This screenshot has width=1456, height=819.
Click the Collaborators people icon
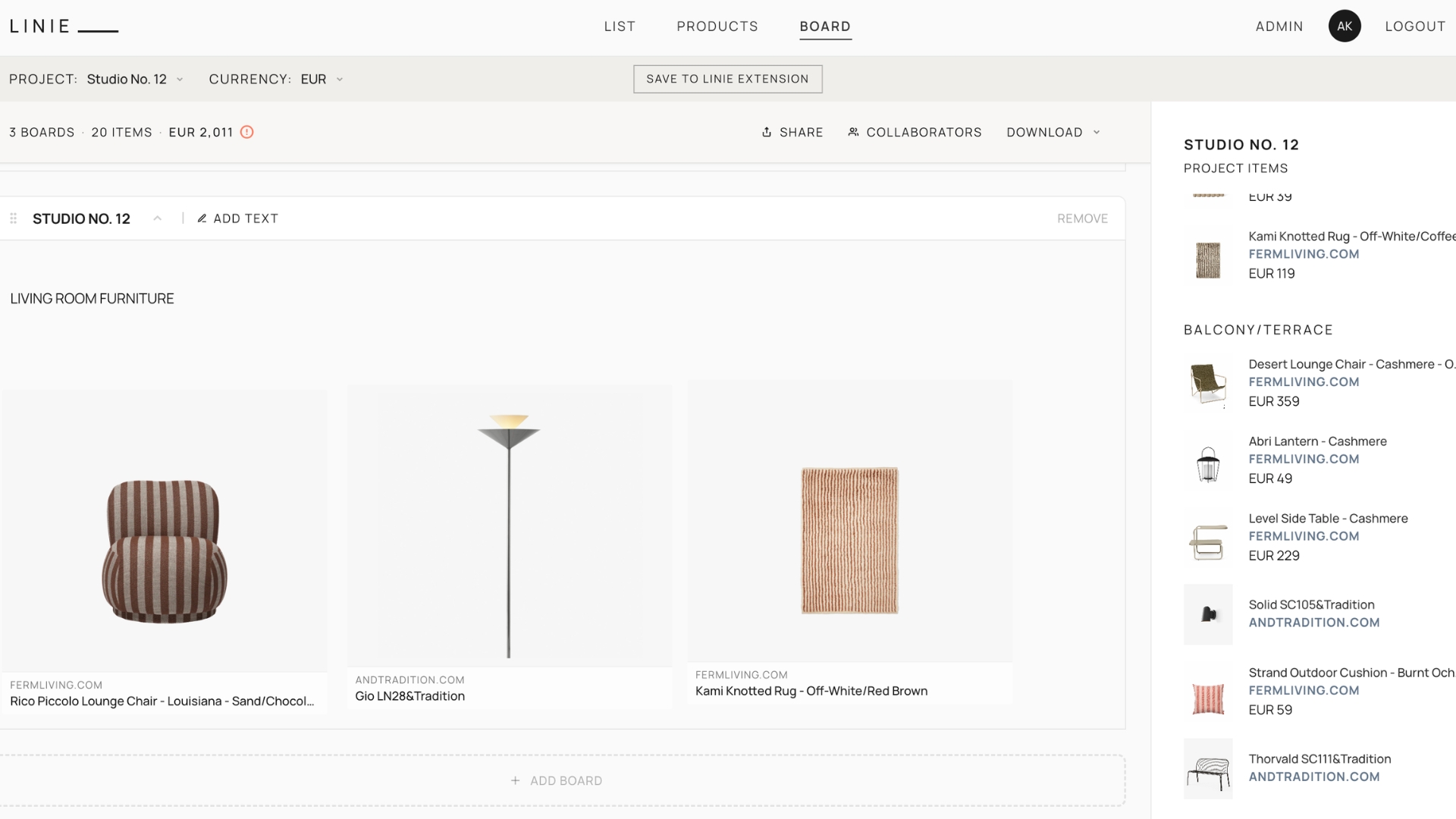(853, 132)
